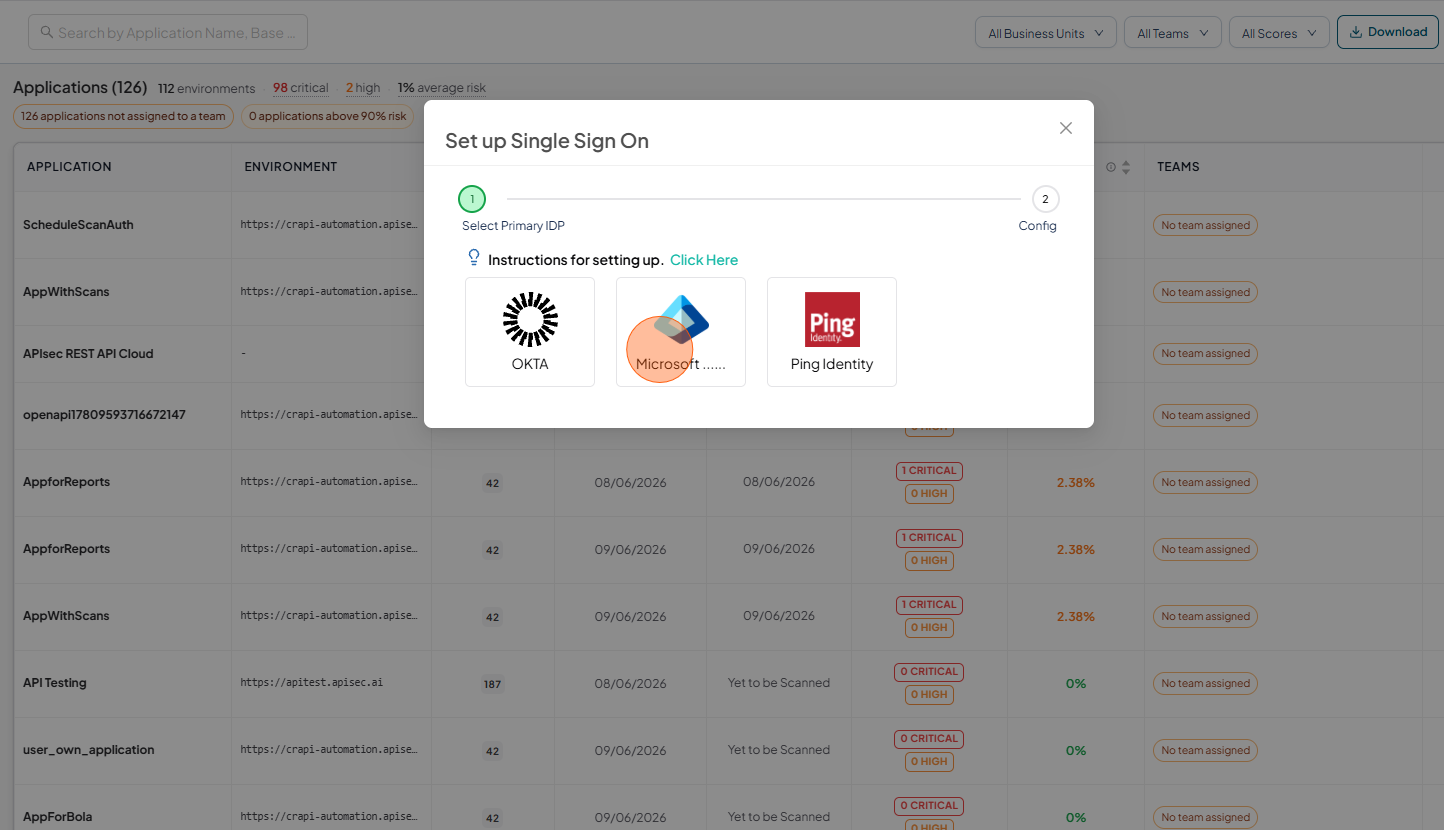Click the '2 high' summary stat
The image size is (1444, 830).
coord(363,88)
